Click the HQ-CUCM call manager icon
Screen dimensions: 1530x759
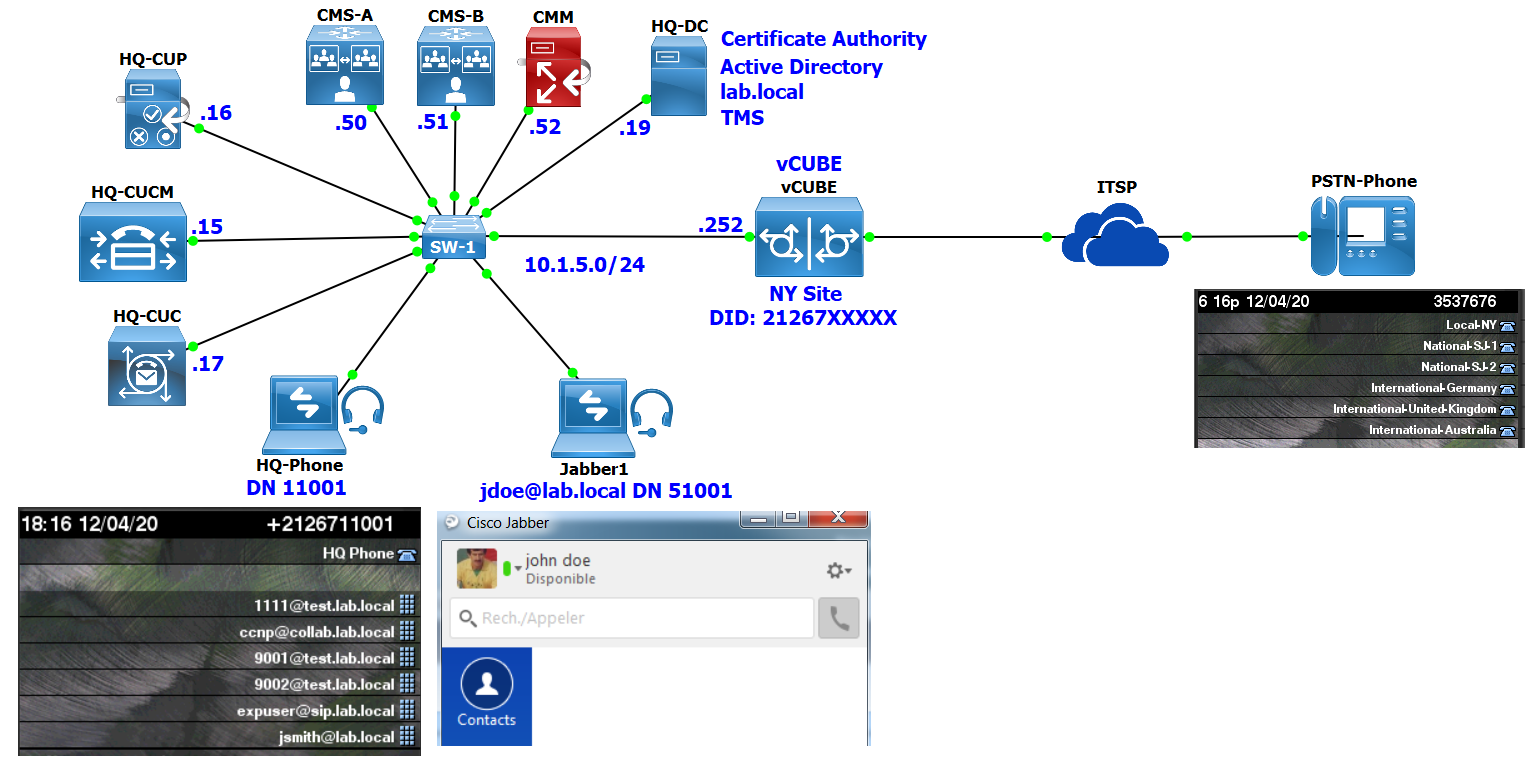tap(132, 241)
